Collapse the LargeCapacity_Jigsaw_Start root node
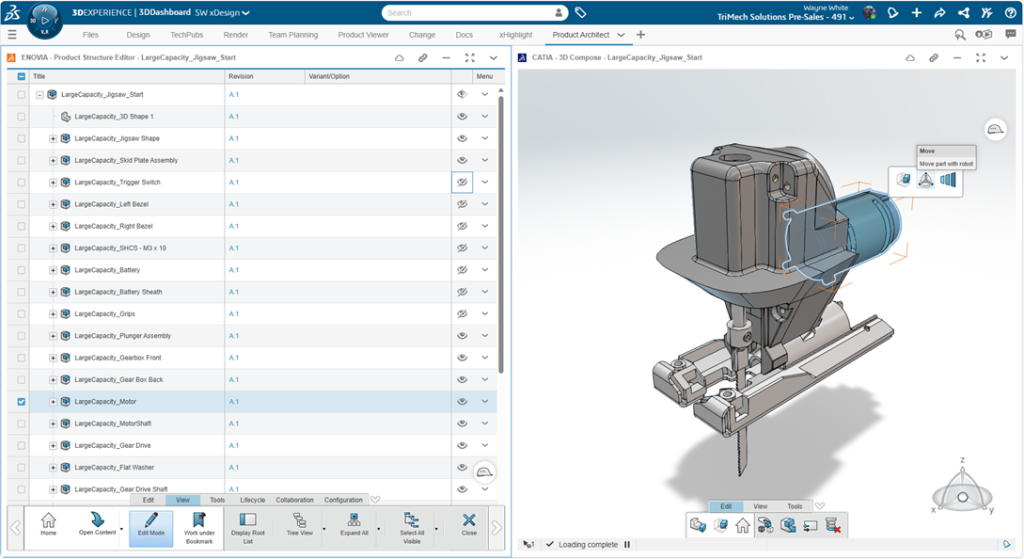Image resolution: width=1024 pixels, height=559 pixels. [x=40, y=95]
